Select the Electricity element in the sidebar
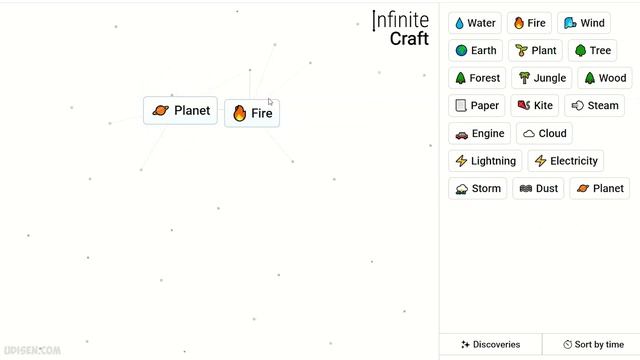Viewport: 640px width, 360px height. [x=566, y=161]
